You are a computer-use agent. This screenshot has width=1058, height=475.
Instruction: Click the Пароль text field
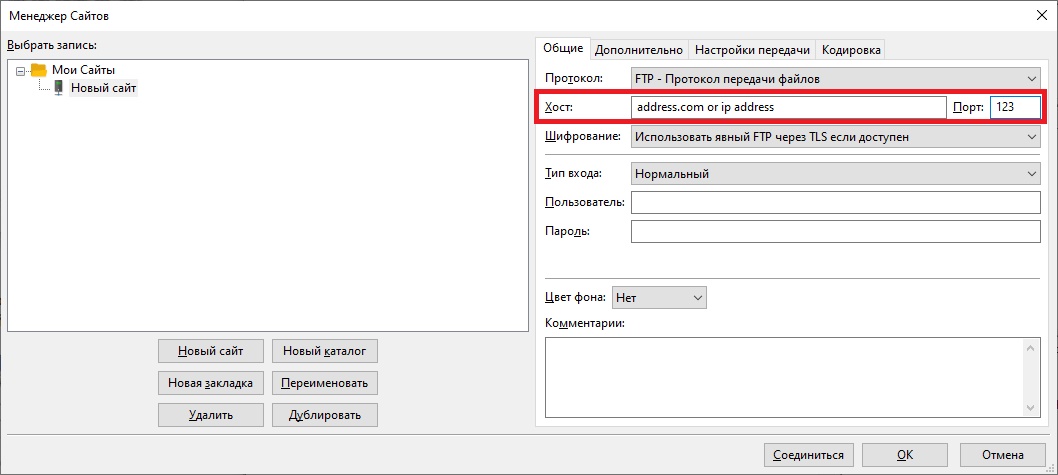(x=835, y=232)
